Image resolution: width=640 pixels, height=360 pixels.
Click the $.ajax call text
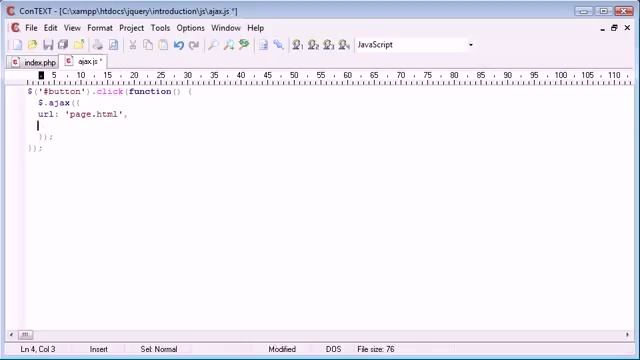54,103
